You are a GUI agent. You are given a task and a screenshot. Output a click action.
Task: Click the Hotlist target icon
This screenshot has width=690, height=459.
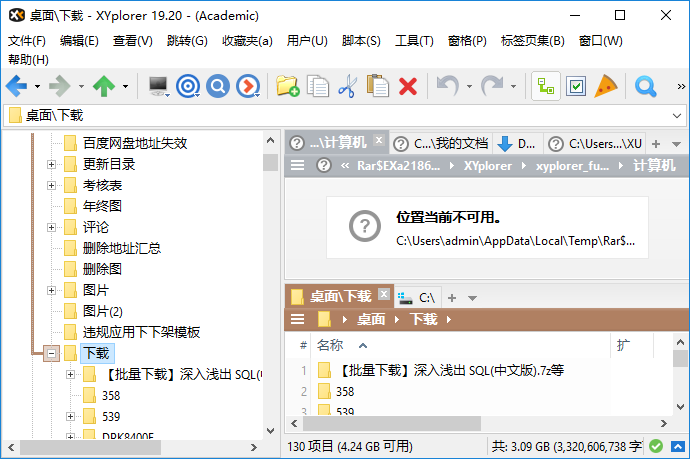(x=188, y=86)
